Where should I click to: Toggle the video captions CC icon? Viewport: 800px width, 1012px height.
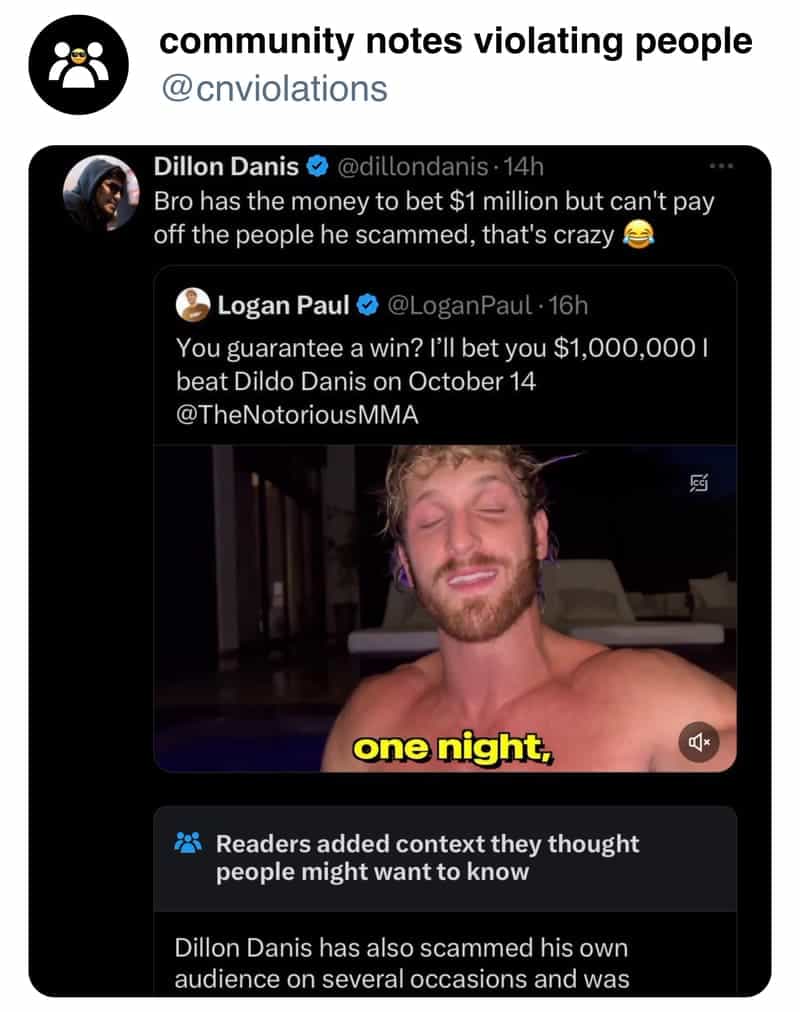[699, 482]
